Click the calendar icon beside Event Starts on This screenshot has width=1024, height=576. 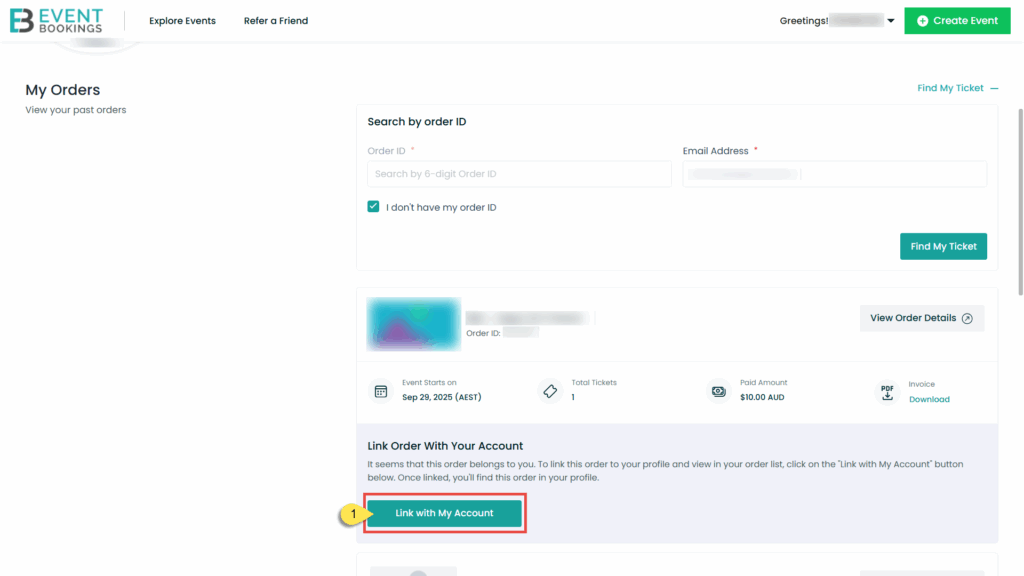pyautogui.click(x=380, y=391)
